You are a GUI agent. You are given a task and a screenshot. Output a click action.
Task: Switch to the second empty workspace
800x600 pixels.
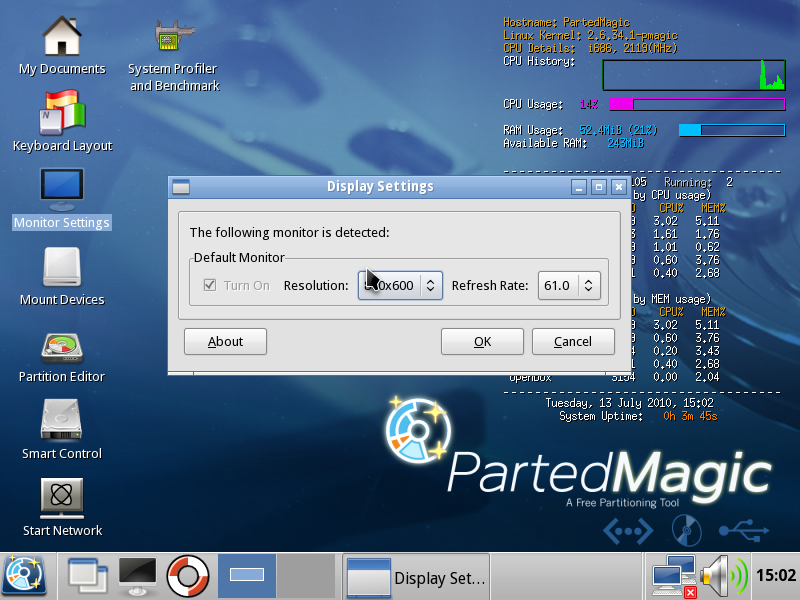tap(305, 575)
